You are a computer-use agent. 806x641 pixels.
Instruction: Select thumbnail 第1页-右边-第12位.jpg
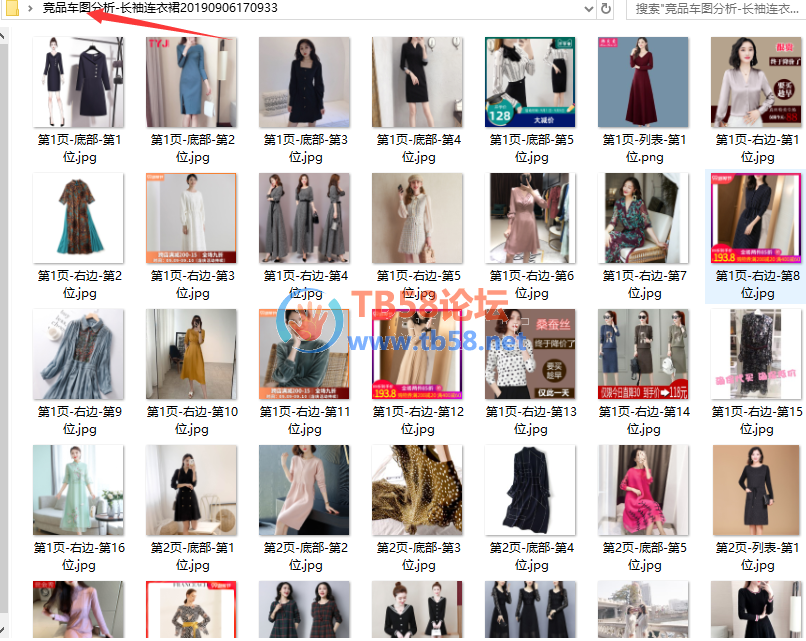(x=417, y=354)
